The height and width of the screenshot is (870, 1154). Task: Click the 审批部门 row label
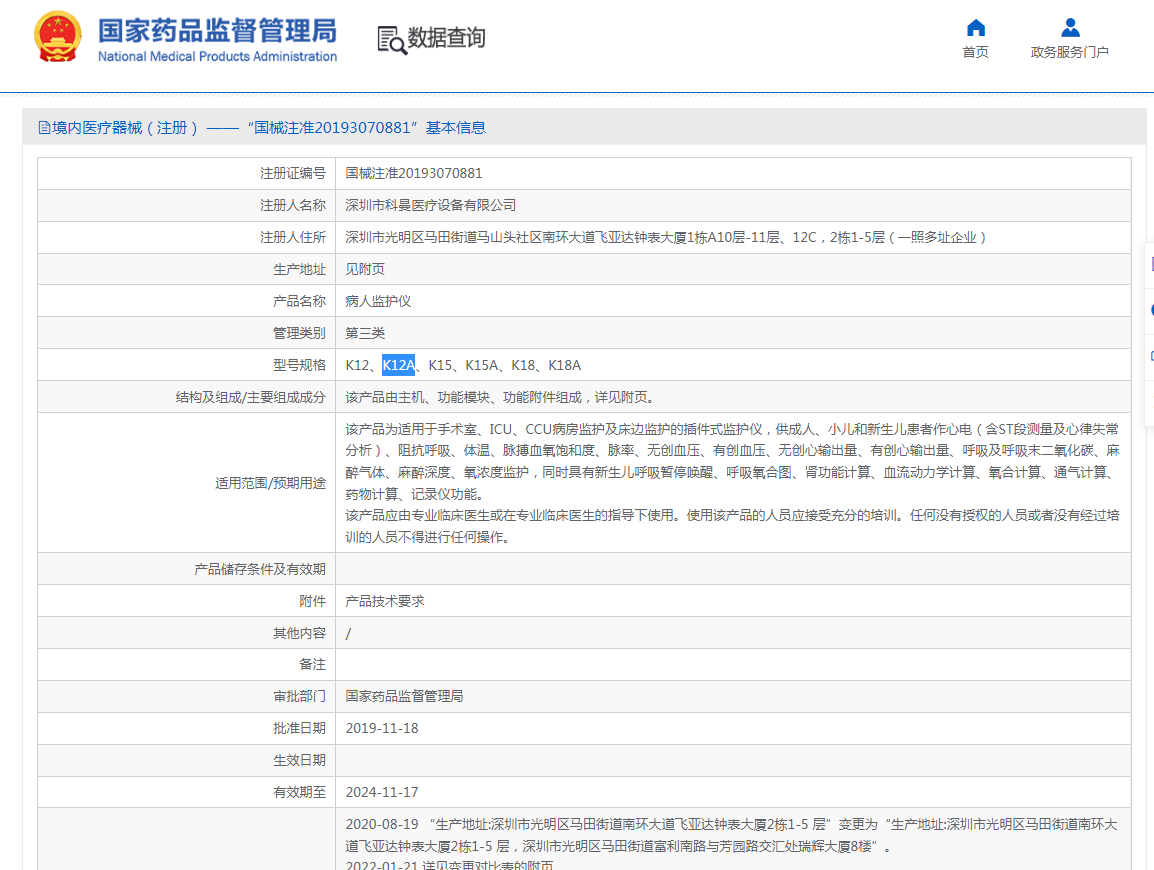(300, 696)
